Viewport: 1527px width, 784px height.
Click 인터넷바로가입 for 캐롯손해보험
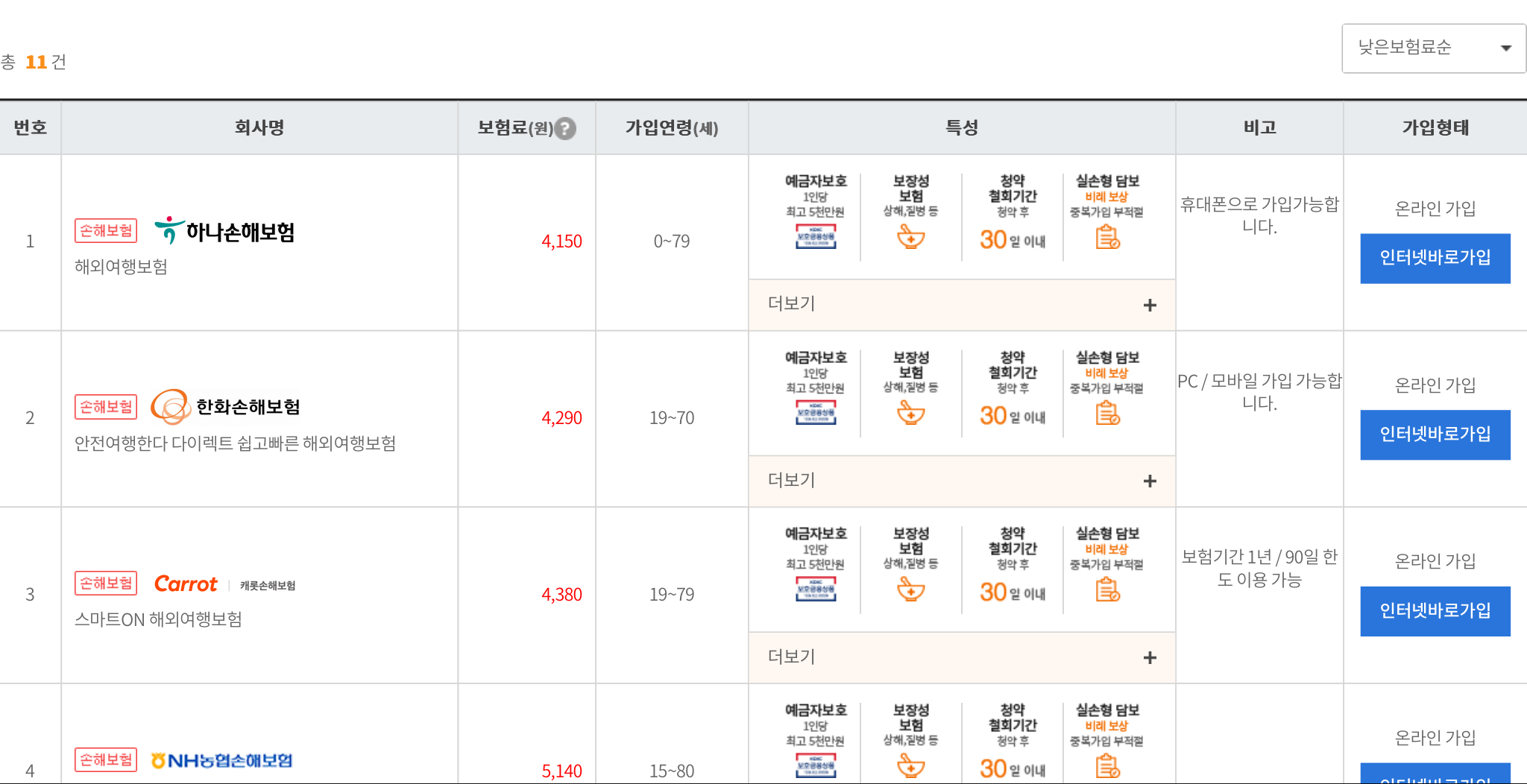[1435, 611]
